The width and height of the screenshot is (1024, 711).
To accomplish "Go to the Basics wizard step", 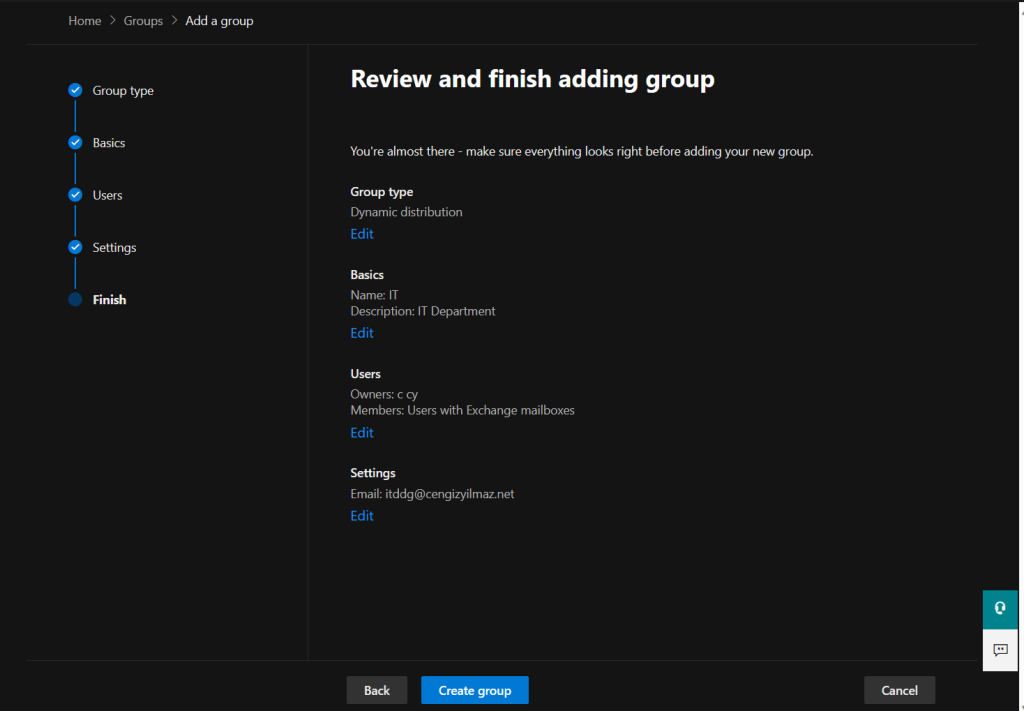I will click(x=109, y=143).
